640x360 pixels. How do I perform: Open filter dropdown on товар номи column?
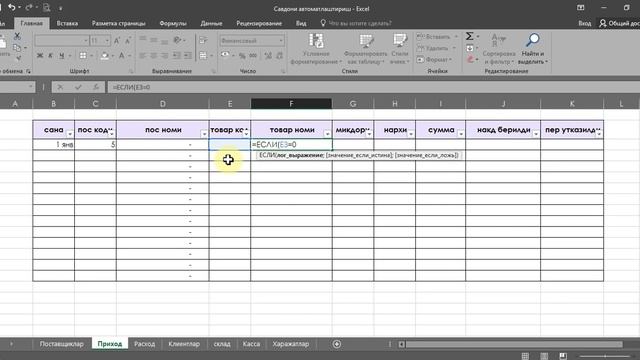tap(327, 134)
